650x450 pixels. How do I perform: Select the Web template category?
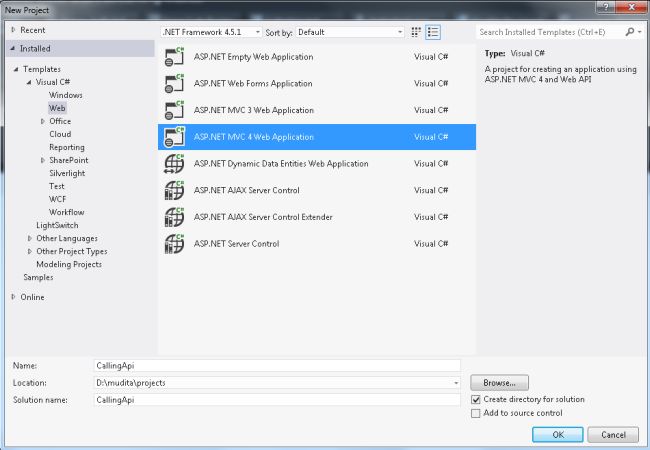(57, 108)
